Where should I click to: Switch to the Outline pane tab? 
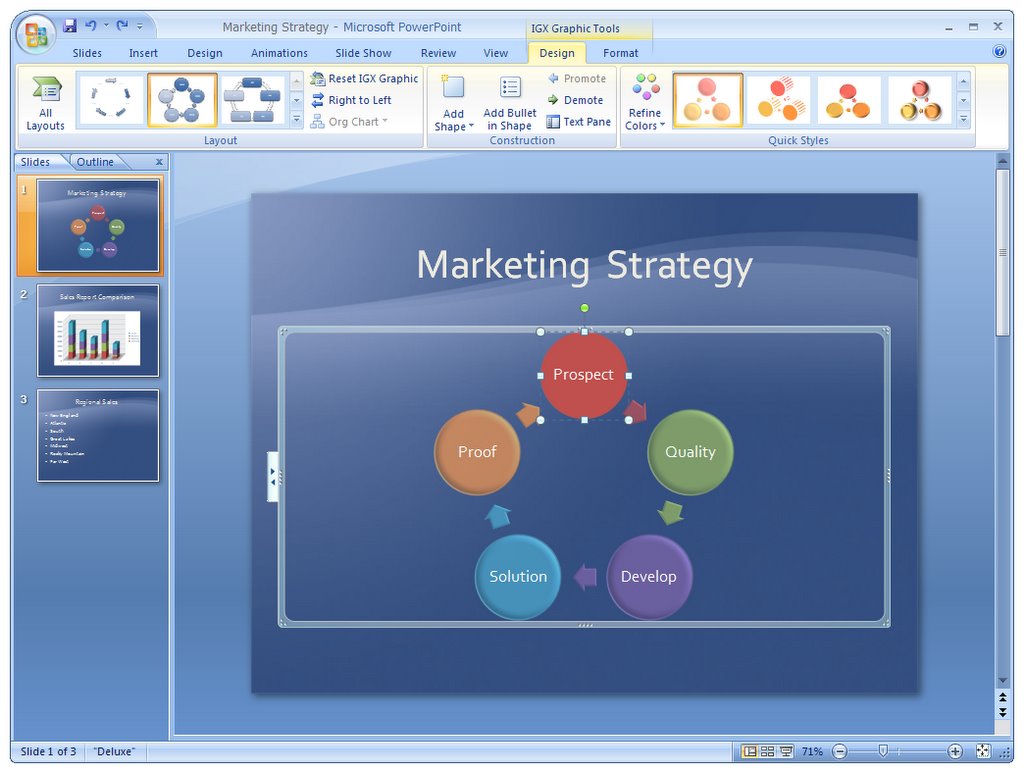pyautogui.click(x=95, y=162)
